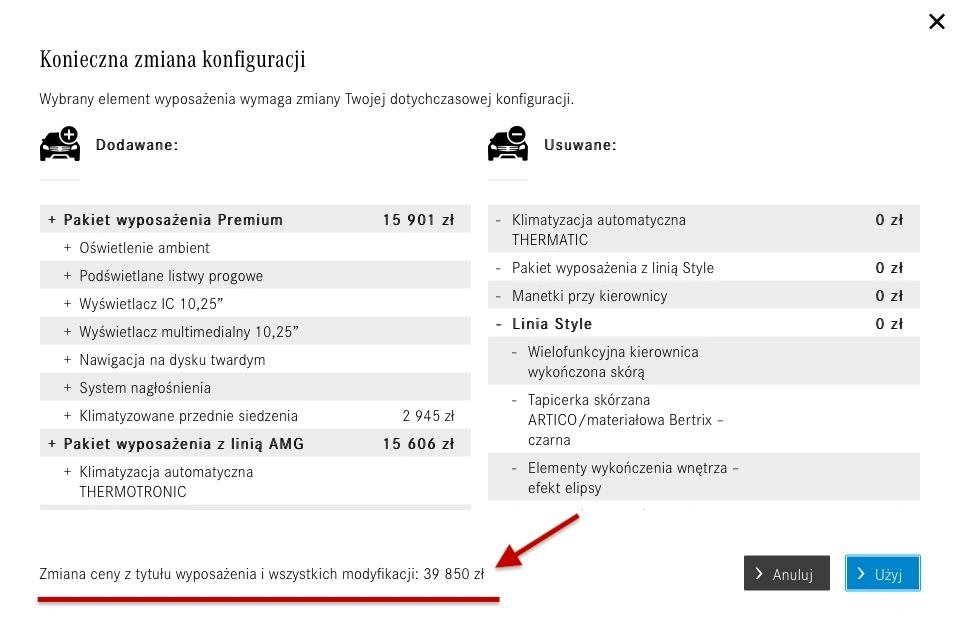This screenshot has width=959, height=635.
Task: Select 'Wielofunkcyjna kierownica wykończona skórą' item
Action: [704, 362]
